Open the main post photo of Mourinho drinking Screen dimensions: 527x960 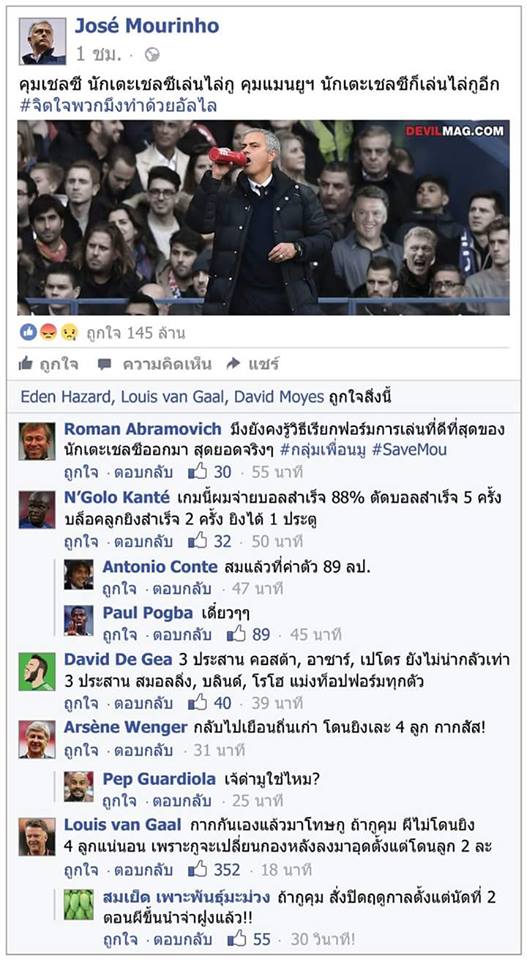[263, 217]
